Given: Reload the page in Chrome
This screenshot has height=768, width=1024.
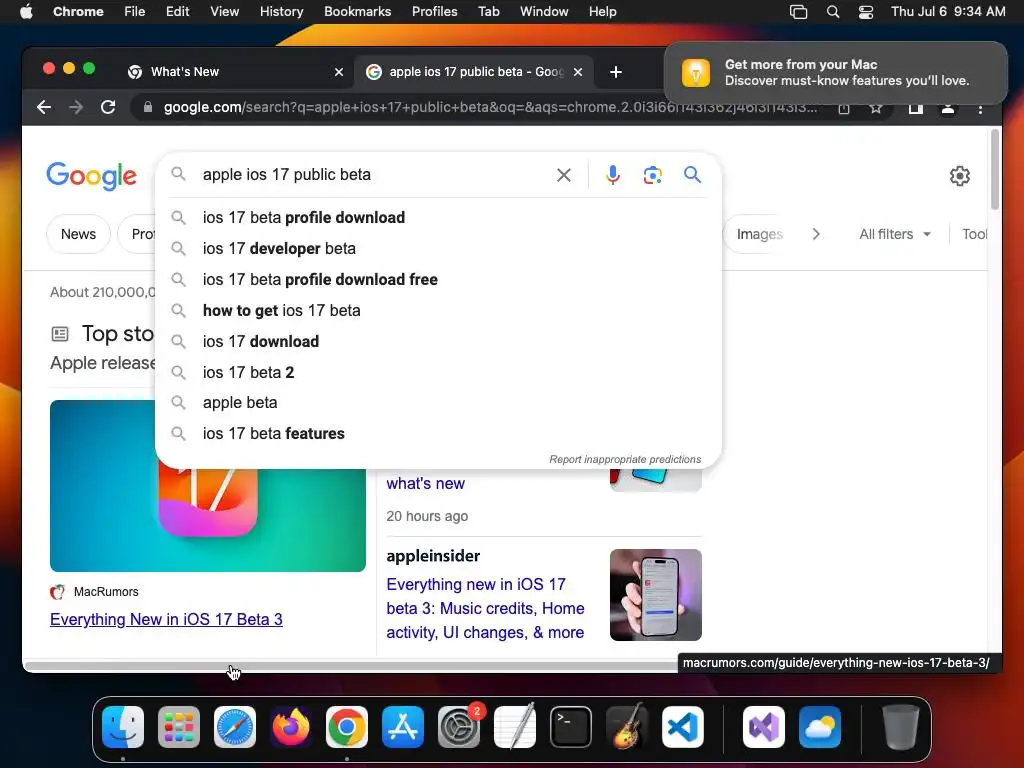Looking at the screenshot, I should click(x=108, y=107).
